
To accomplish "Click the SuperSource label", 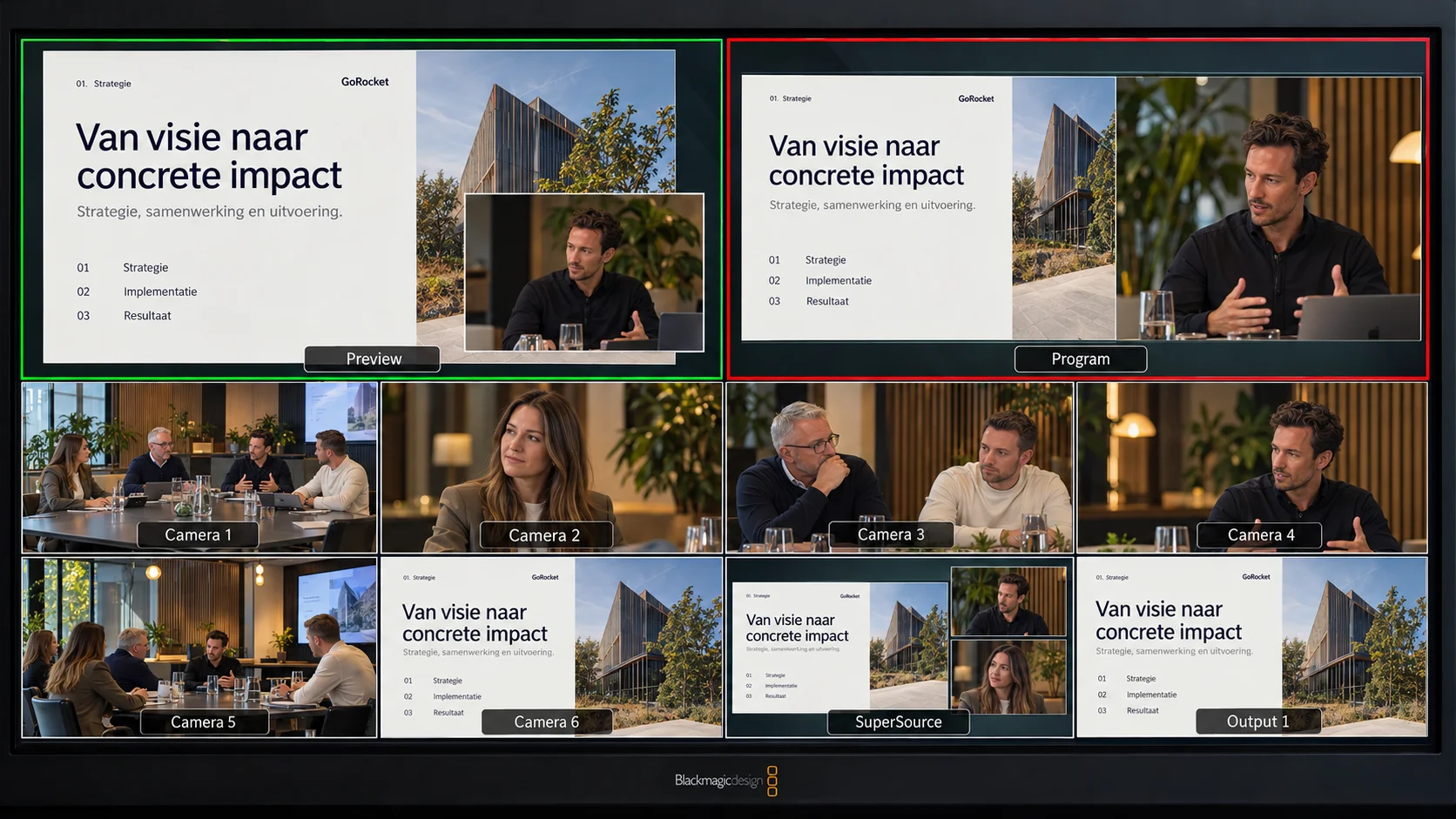I will point(899,722).
